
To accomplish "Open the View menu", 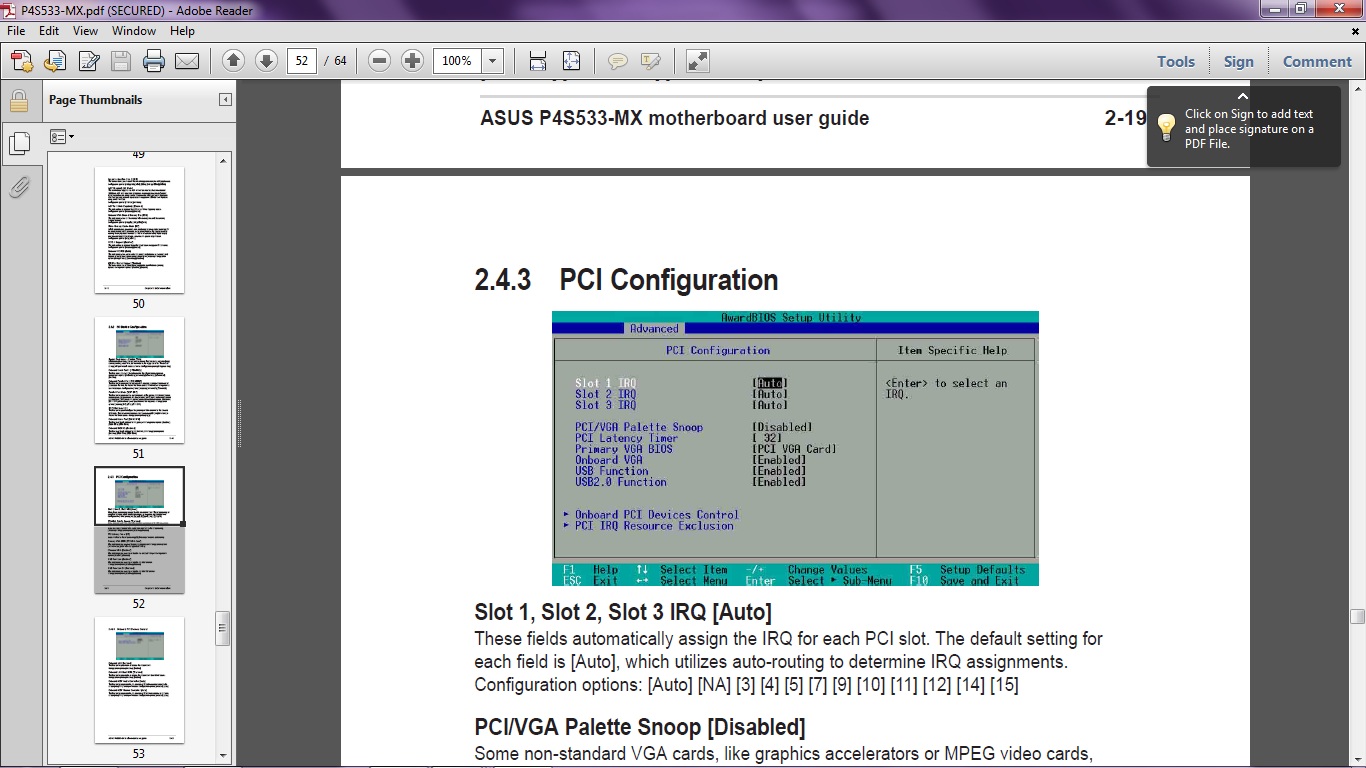I will point(85,31).
